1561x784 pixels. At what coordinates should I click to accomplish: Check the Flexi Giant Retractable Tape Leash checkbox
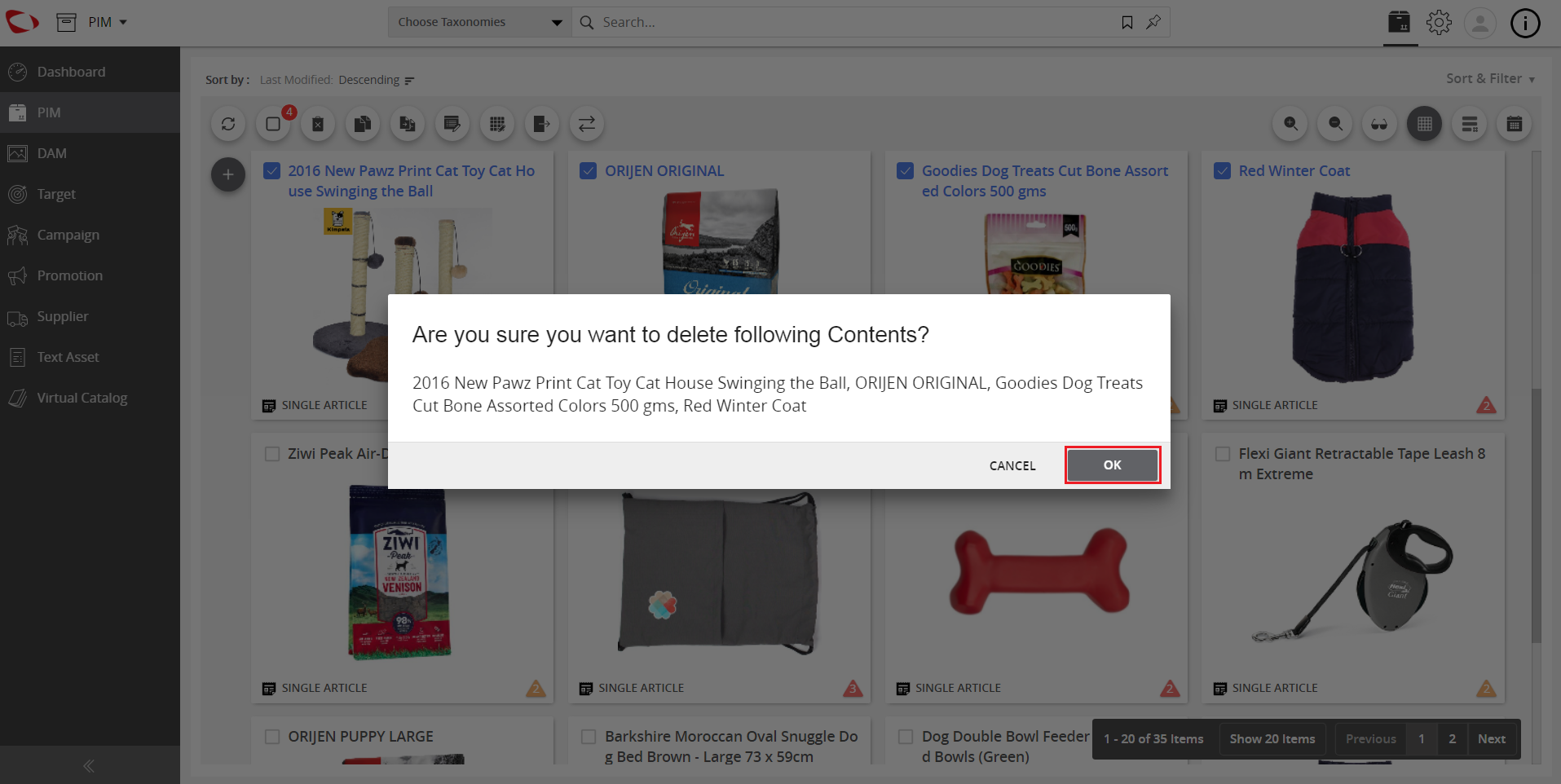1223,454
